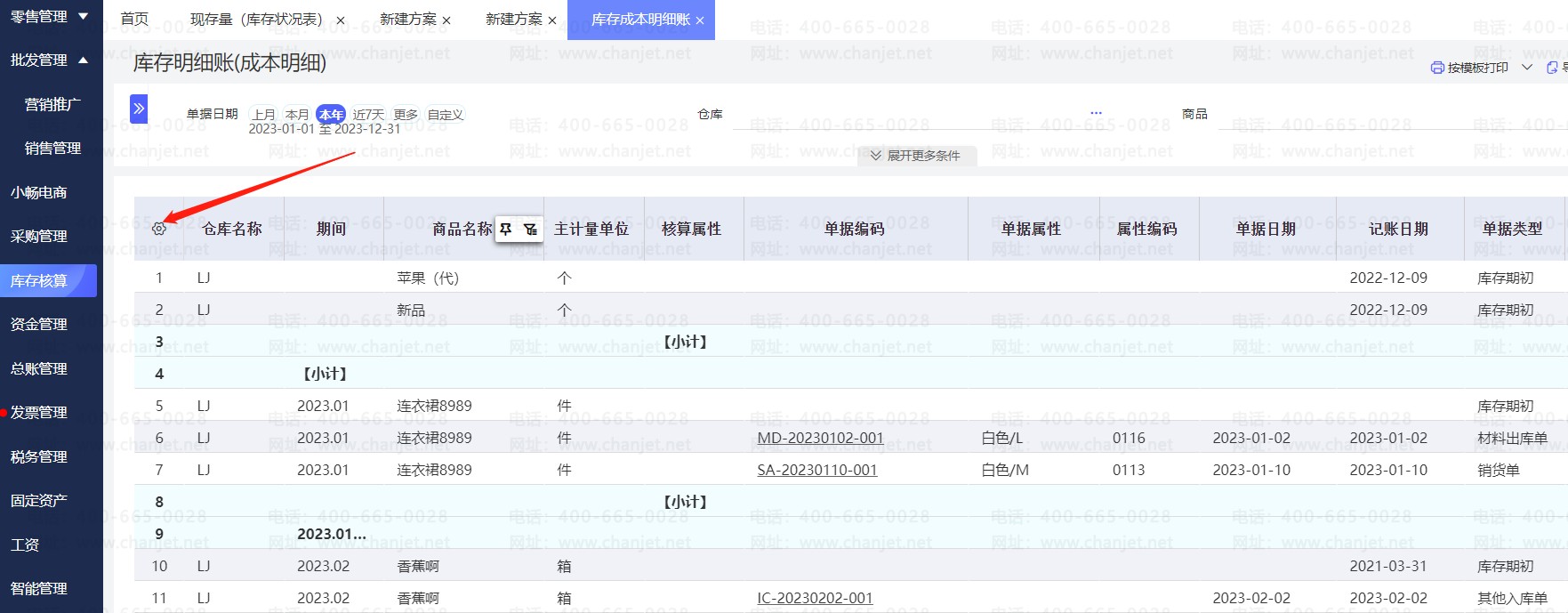The height and width of the screenshot is (613, 1568).
Task: Expand more conditions with 展开更多条件
Action: point(917,156)
